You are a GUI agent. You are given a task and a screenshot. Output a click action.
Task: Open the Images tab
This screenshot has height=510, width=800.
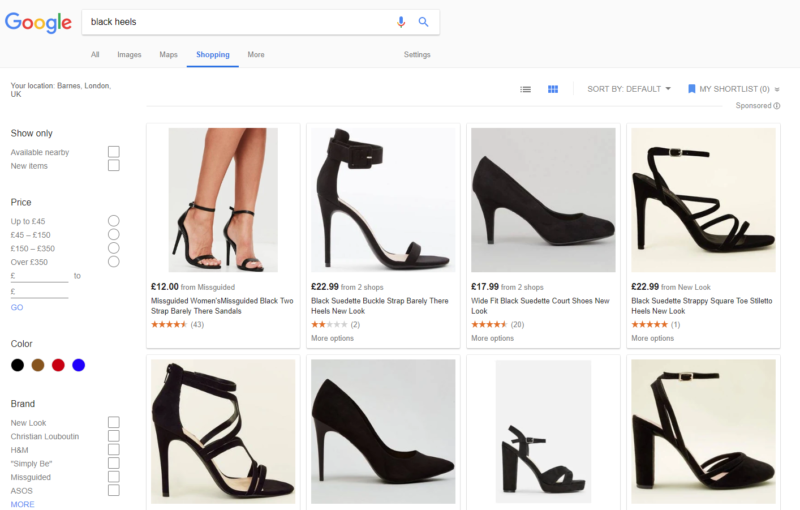tap(129, 55)
